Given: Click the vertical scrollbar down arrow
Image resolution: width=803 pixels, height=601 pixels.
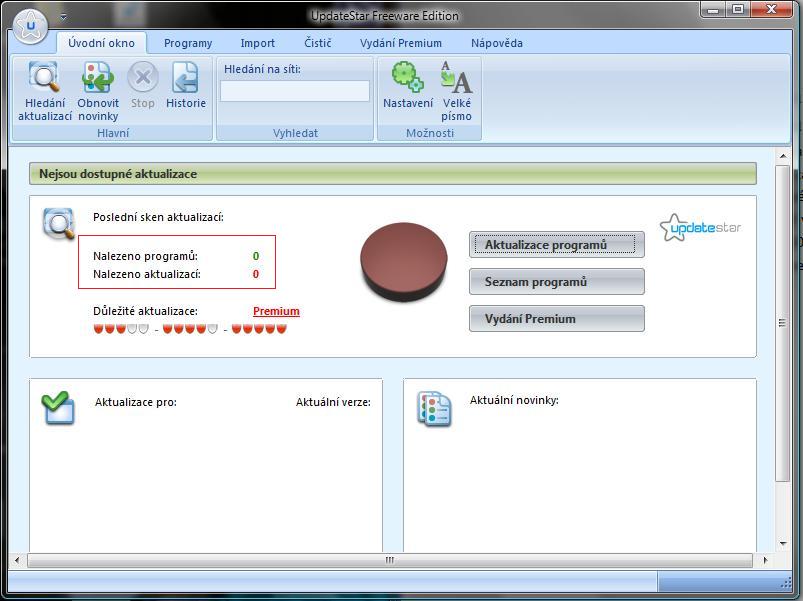Looking at the screenshot, I should [783, 544].
